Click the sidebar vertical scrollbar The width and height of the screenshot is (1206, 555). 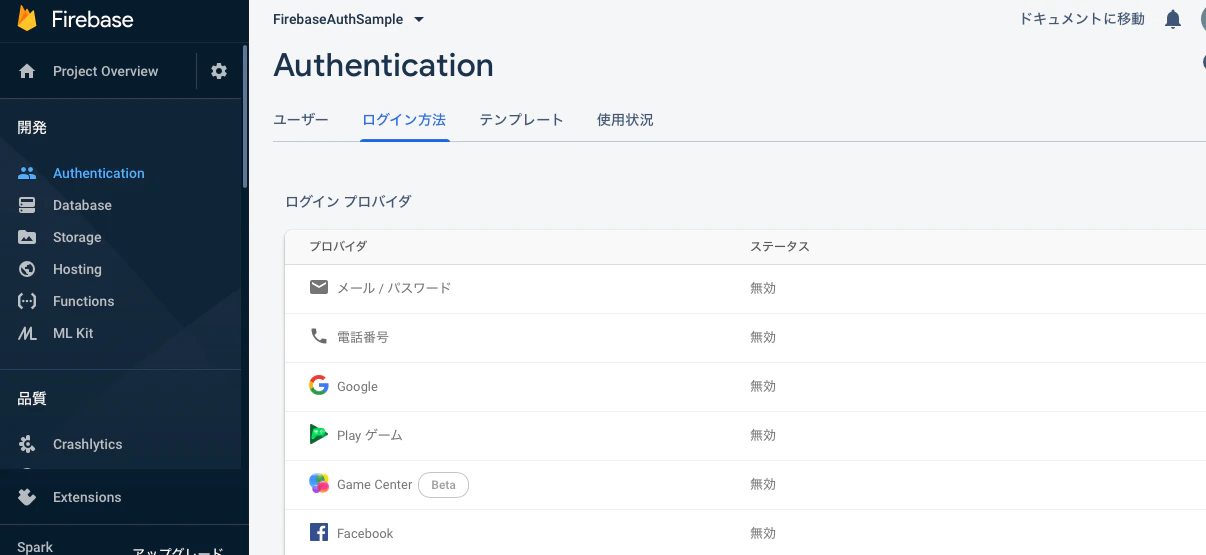(244, 115)
